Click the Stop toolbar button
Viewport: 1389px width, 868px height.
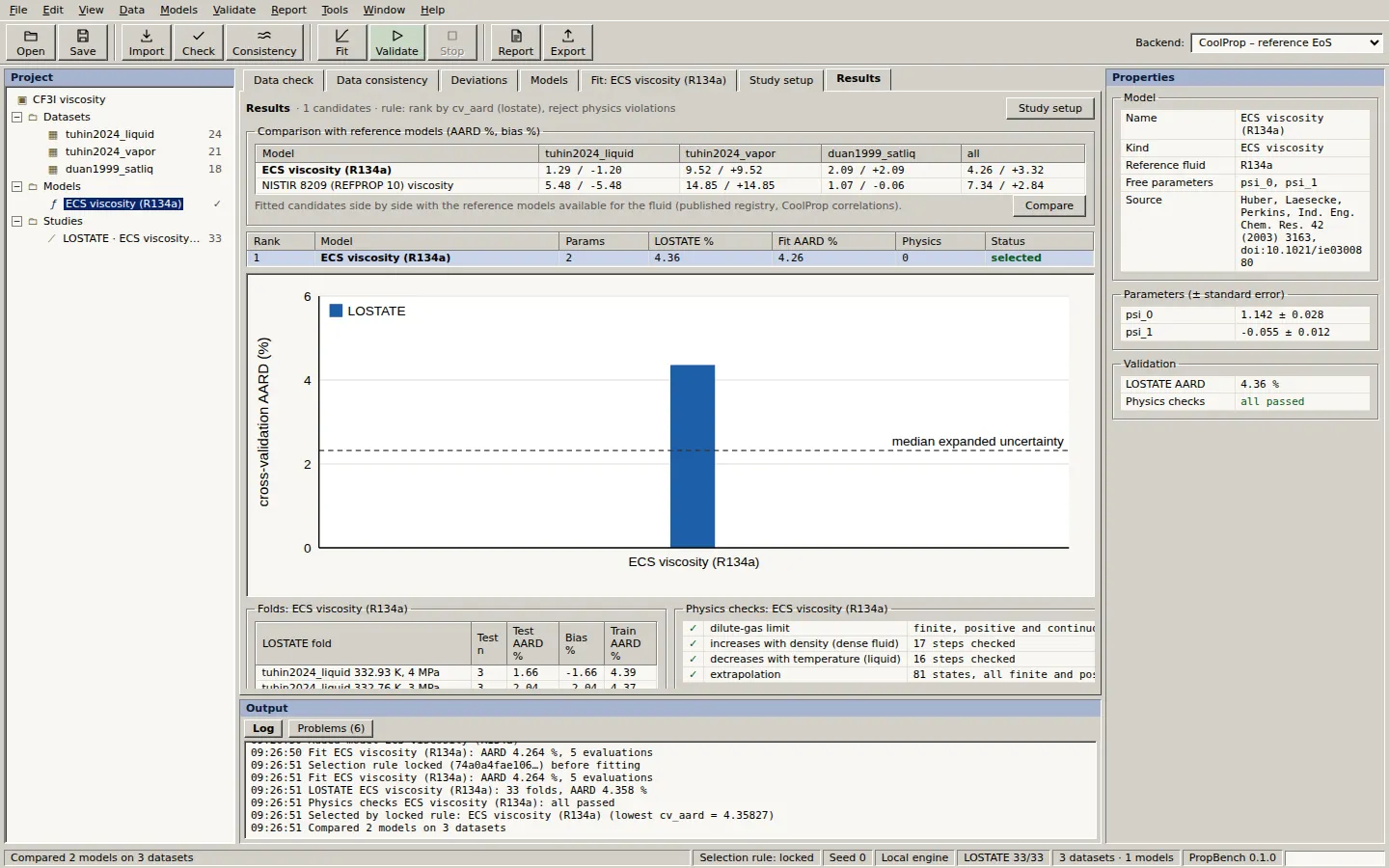pos(452,42)
